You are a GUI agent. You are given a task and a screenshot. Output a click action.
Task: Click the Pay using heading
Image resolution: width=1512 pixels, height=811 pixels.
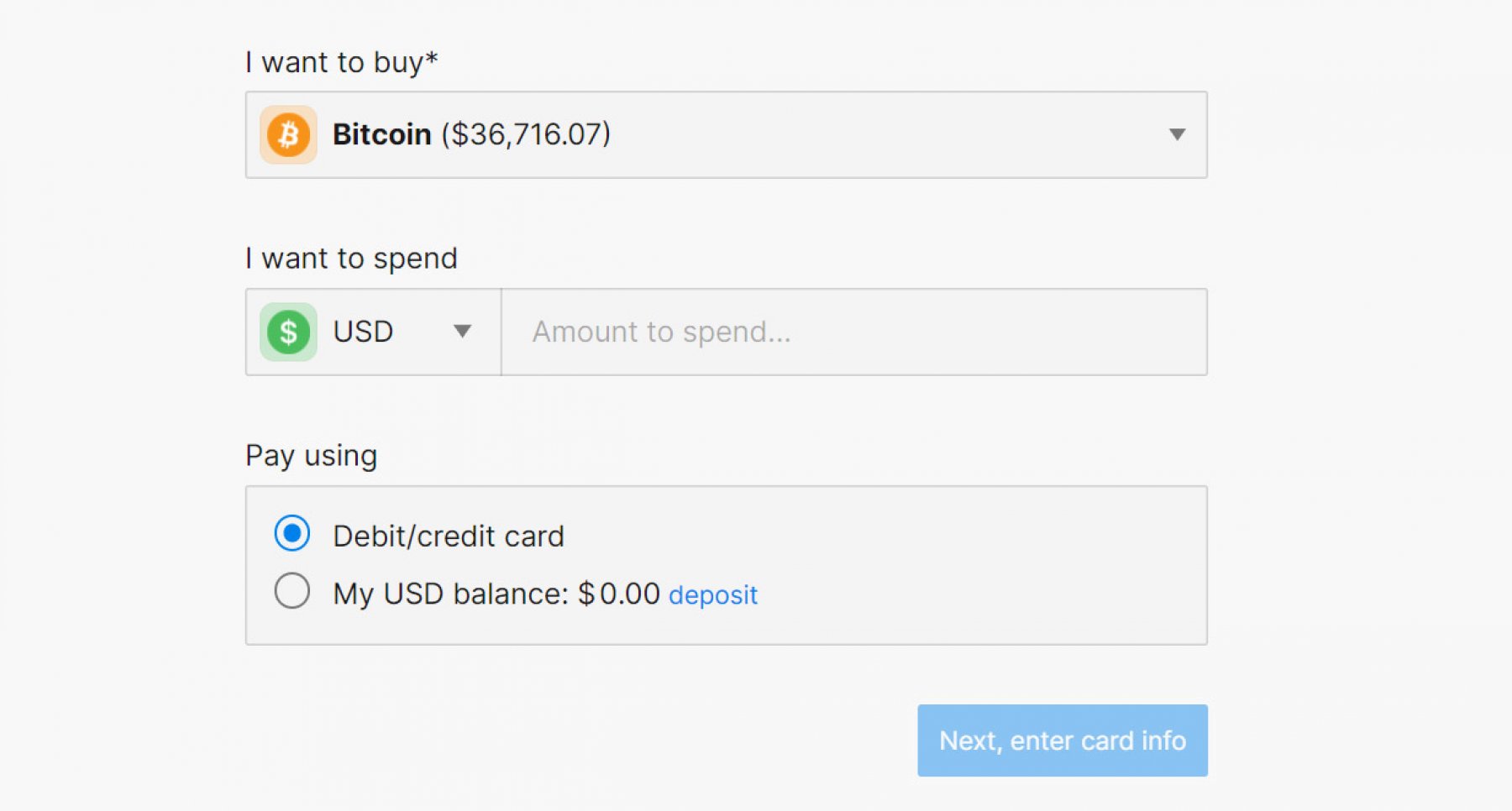pos(311,456)
